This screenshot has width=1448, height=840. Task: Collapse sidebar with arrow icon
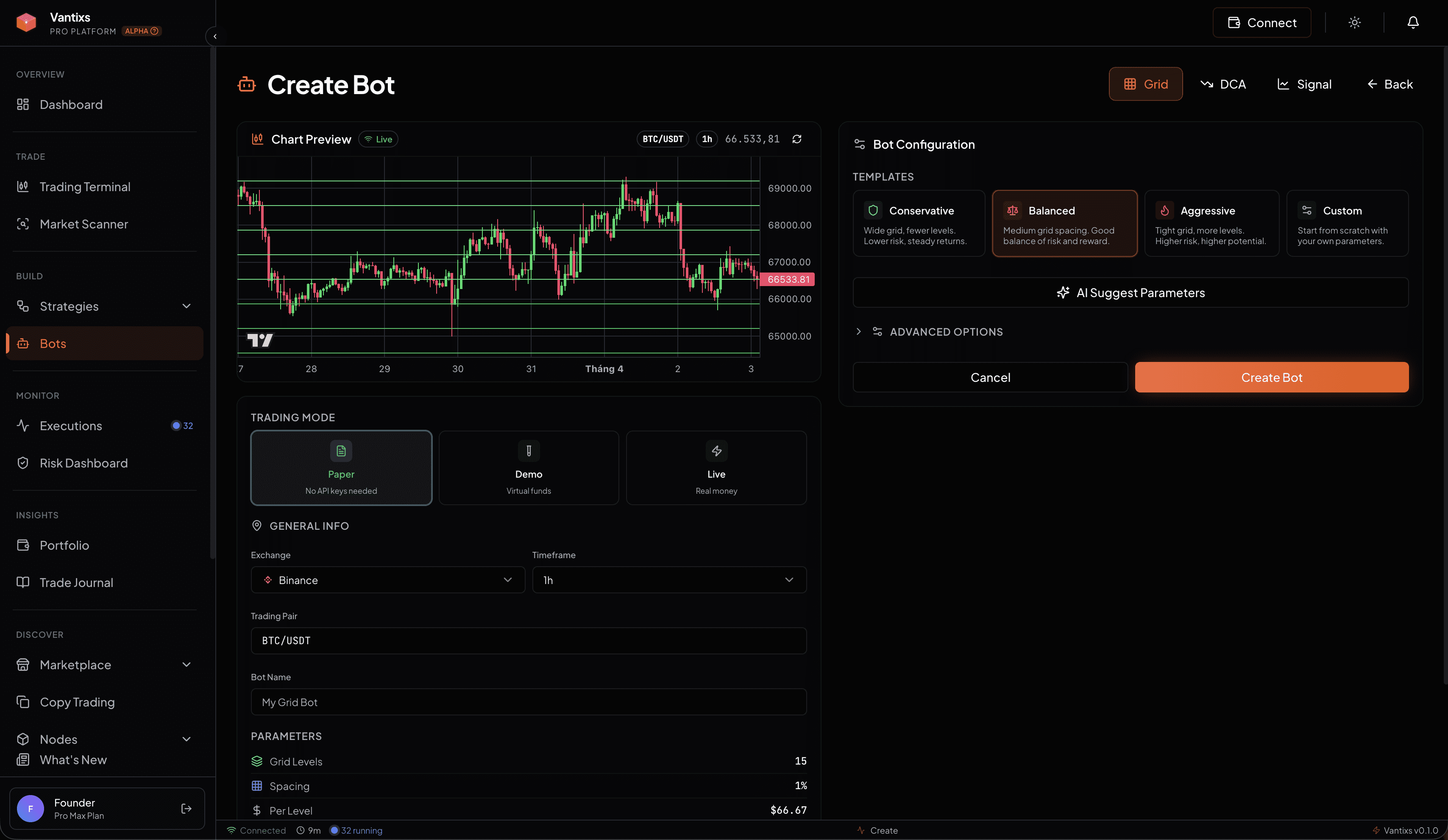coord(215,36)
